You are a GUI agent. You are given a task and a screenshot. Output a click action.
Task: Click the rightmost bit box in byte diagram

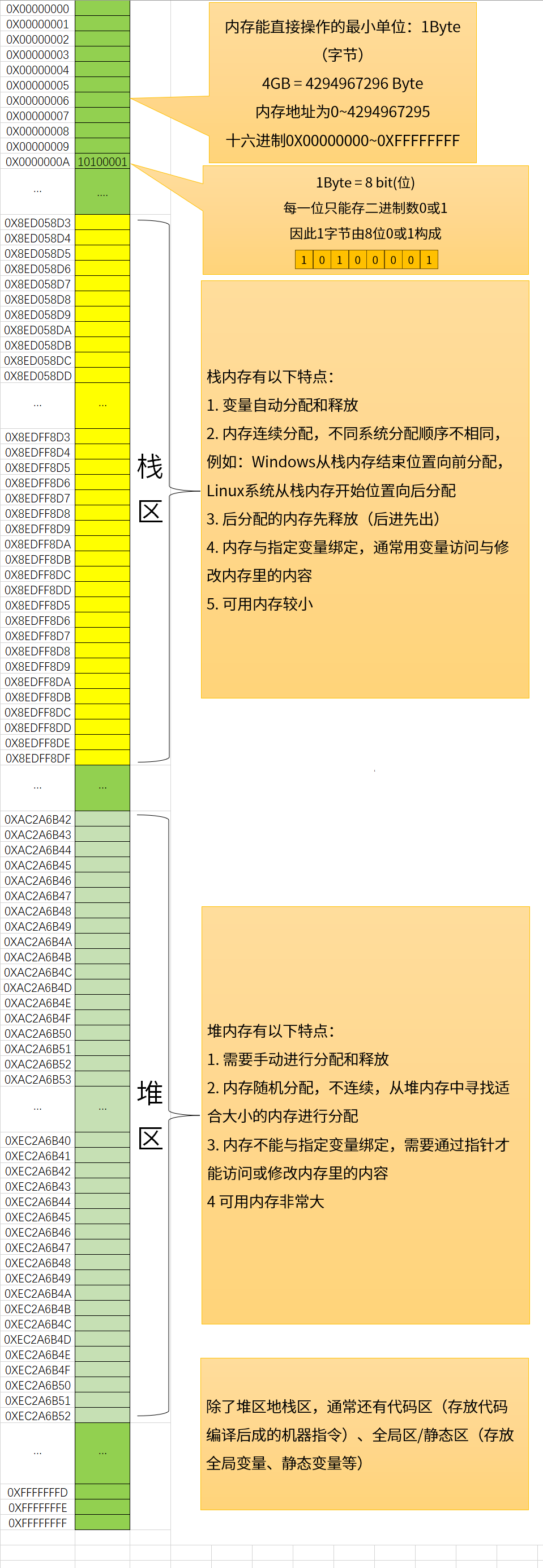(429, 260)
